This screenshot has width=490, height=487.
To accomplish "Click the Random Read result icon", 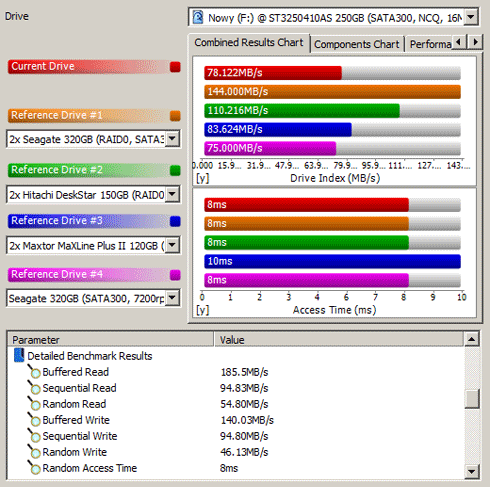I will 34,404.
